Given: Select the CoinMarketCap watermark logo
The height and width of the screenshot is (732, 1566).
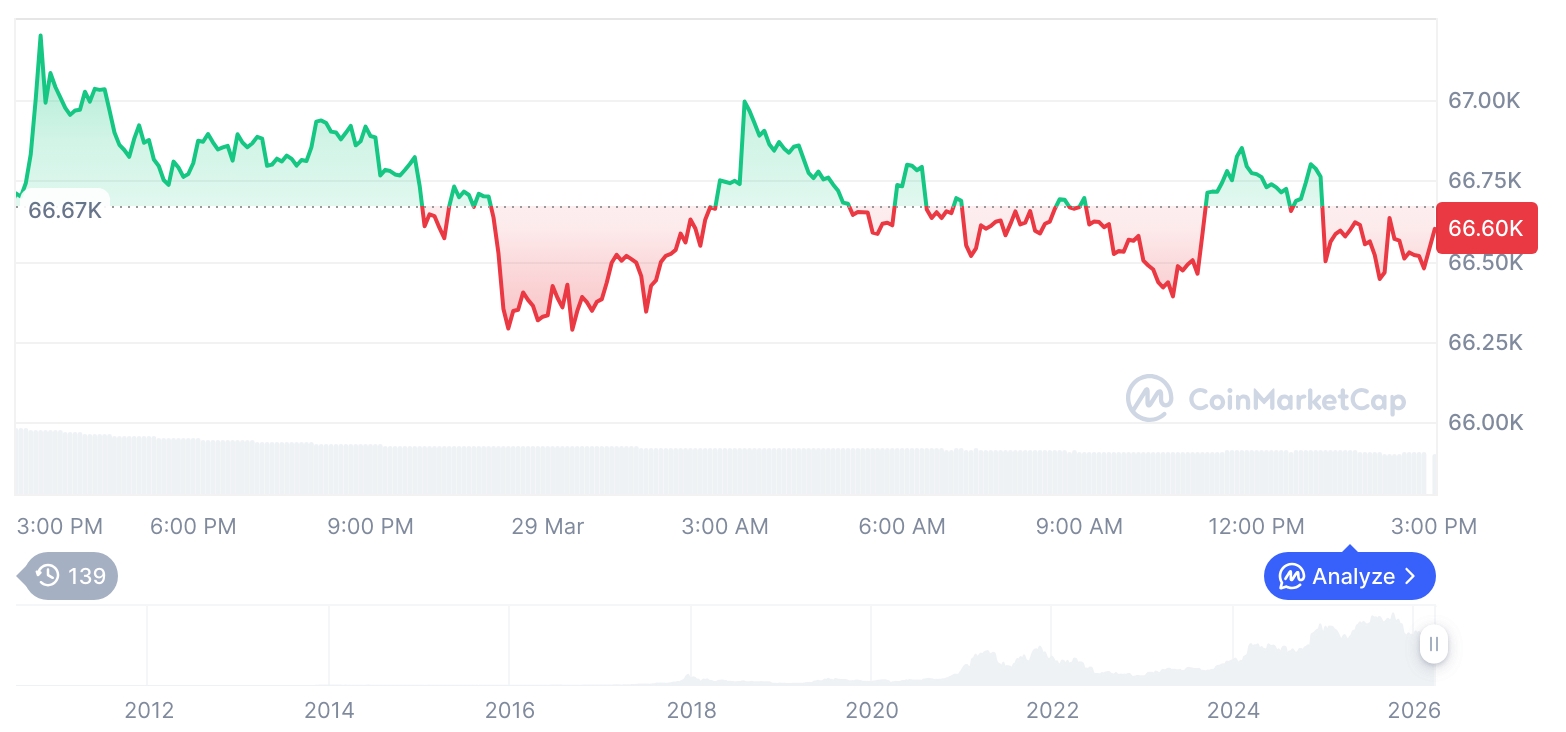Looking at the screenshot, I should pos(1267,397).
